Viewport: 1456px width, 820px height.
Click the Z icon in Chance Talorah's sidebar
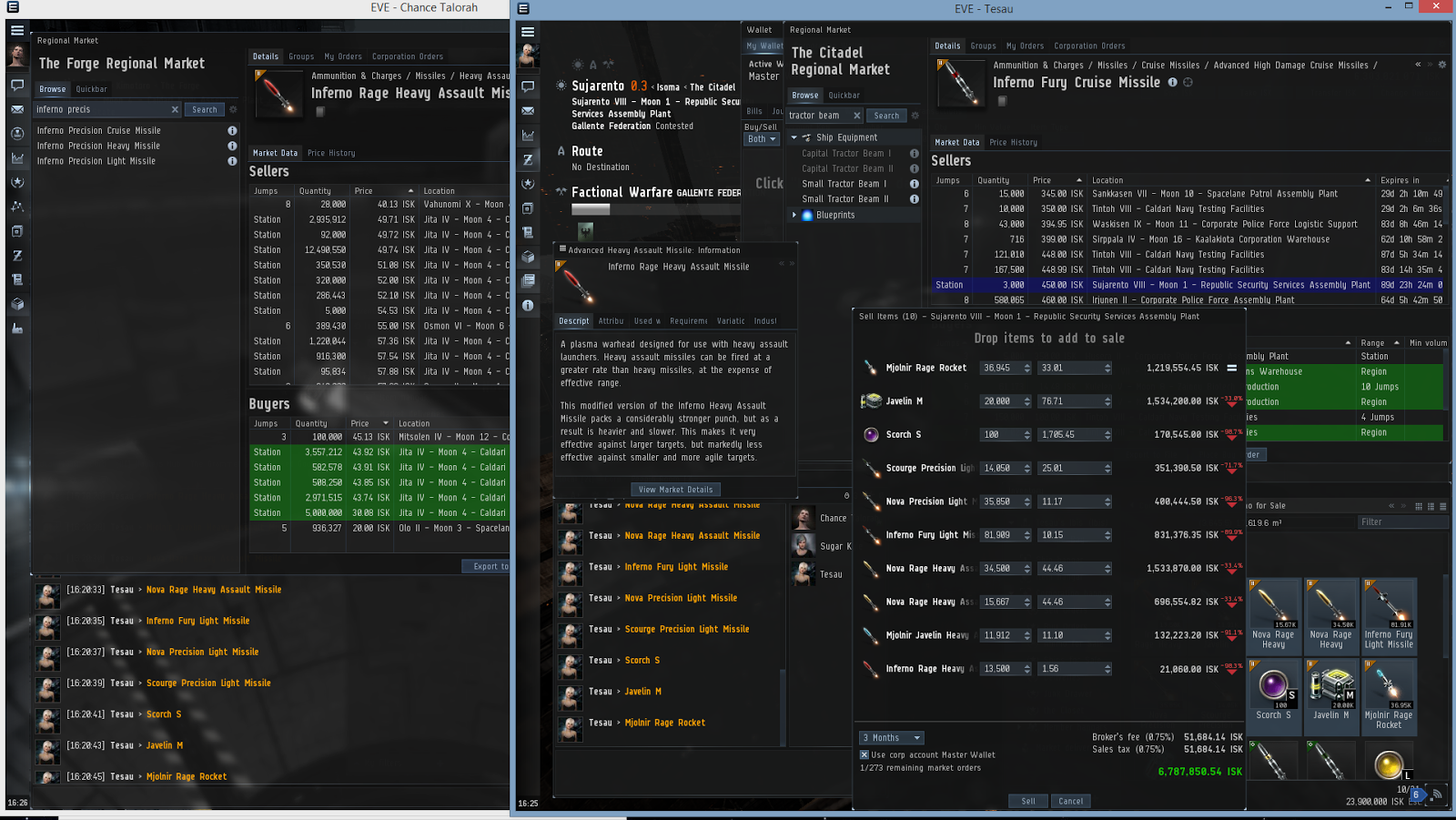(17, 256)
